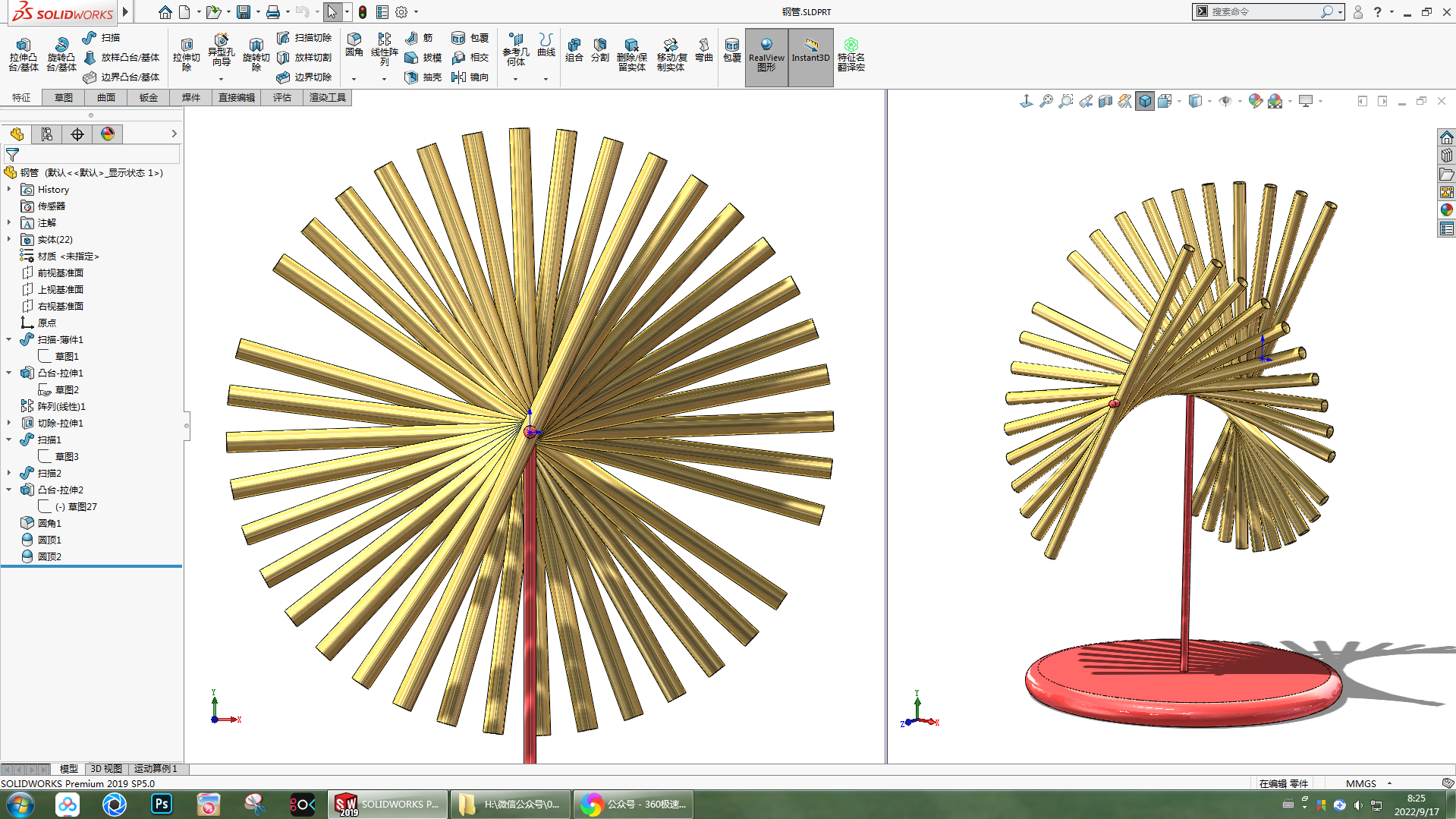
Task: Open the 钣金 sheet metal tab
Action: point(149,98)
